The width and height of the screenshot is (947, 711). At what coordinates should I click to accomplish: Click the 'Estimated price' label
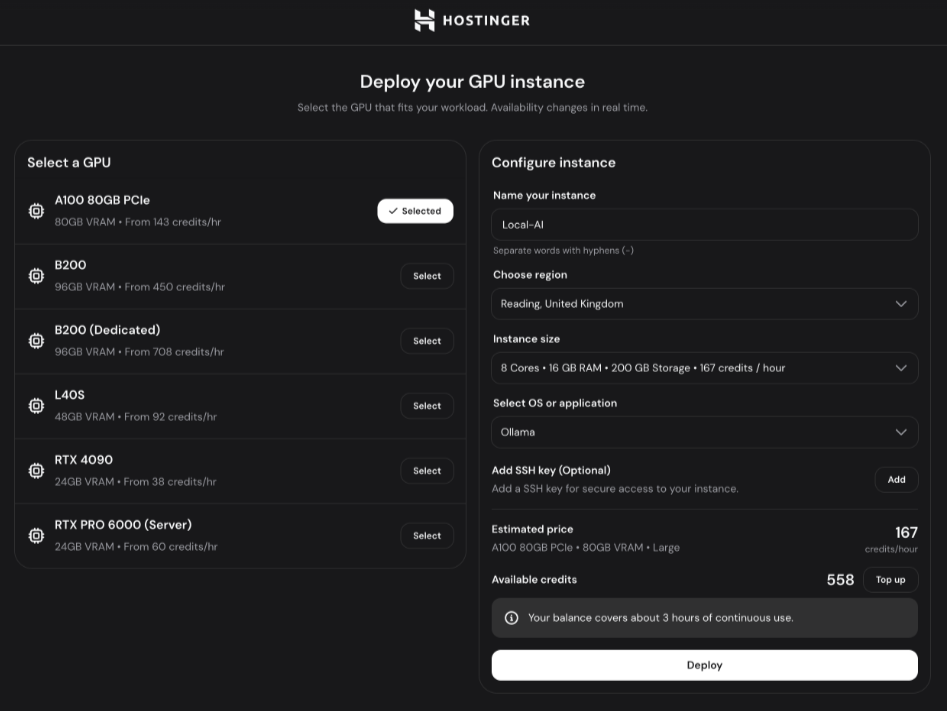[533, 529]
